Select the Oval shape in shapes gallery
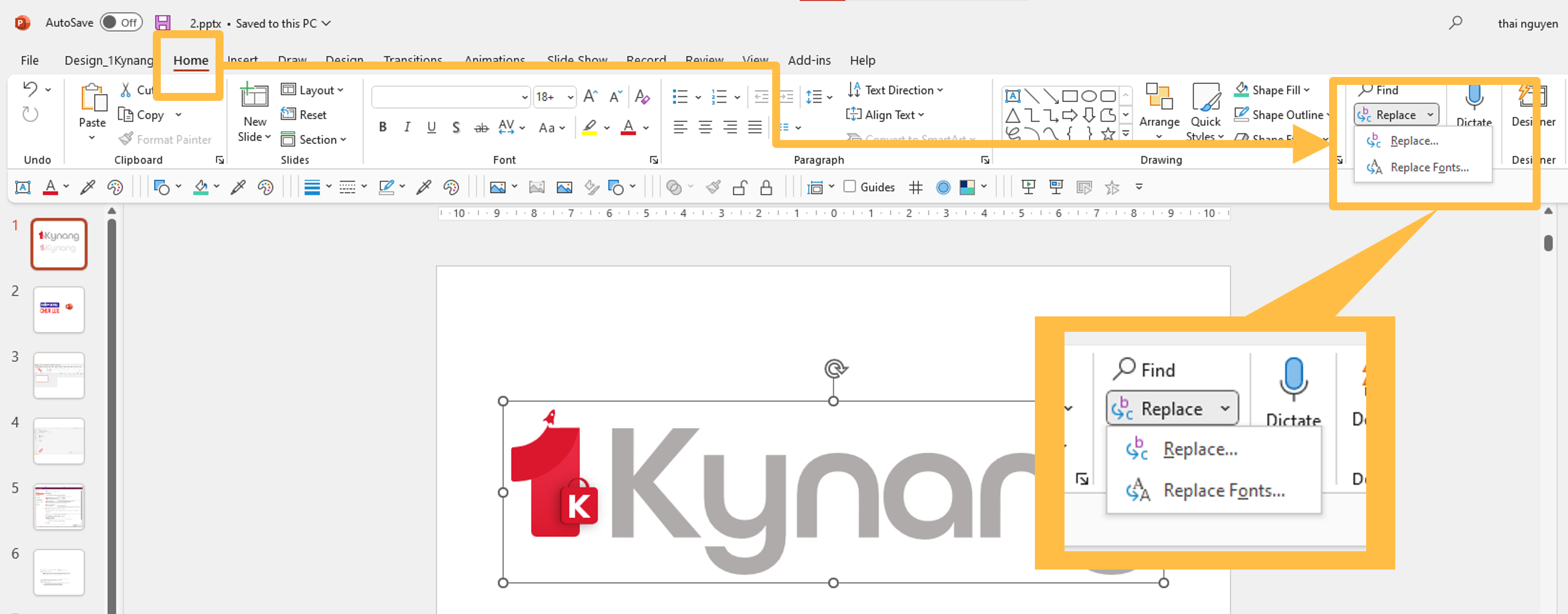 pyautogui.click(x=1089, y=96)
